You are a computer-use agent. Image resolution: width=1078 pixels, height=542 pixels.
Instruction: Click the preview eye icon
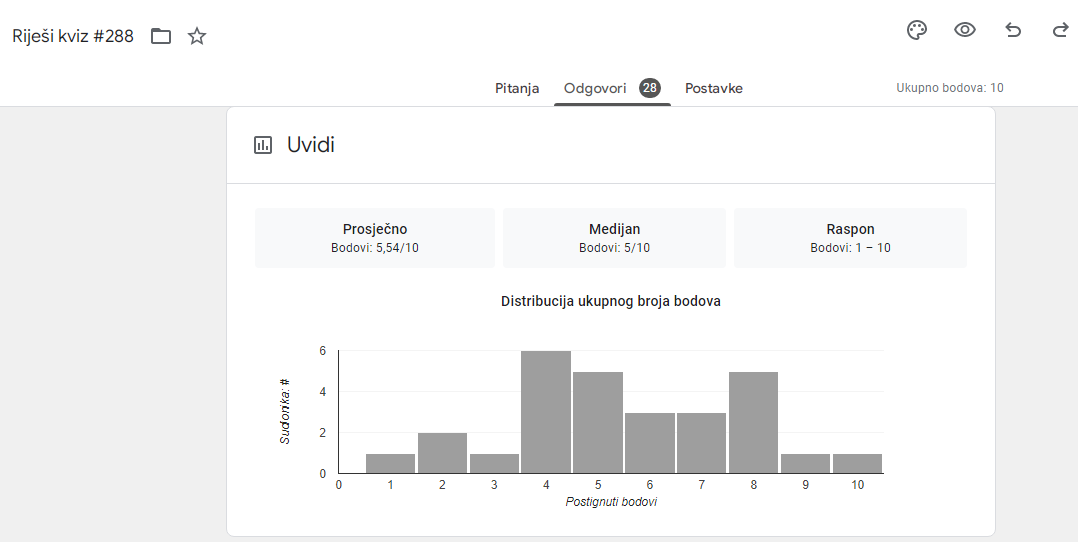pos(964,30)
